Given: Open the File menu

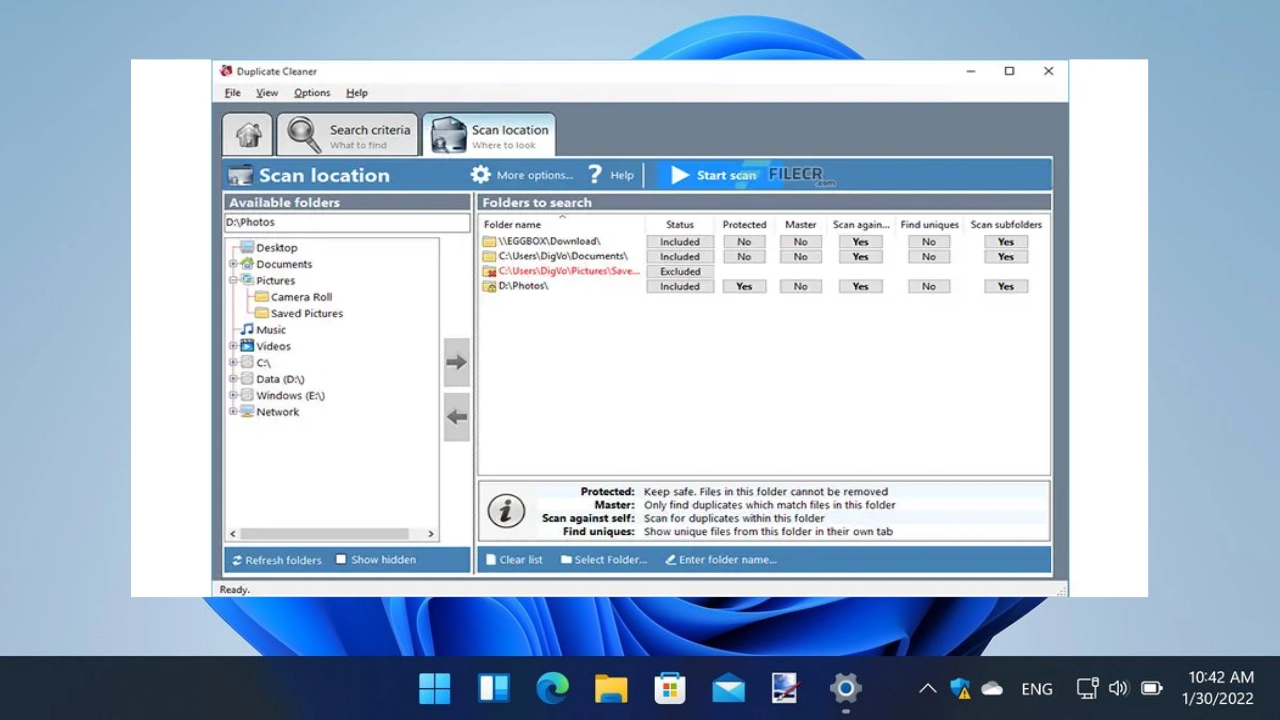Looking at the screenshot, I should pyautogui.click(x=232, y=93).
